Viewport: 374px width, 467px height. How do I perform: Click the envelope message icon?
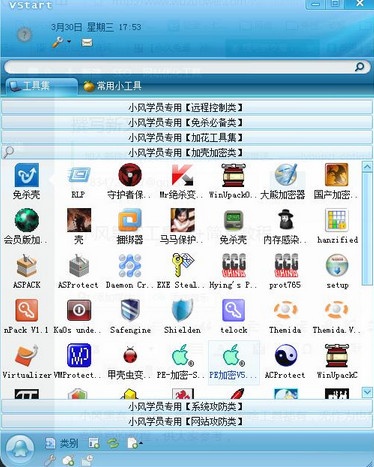coord(87,42)
